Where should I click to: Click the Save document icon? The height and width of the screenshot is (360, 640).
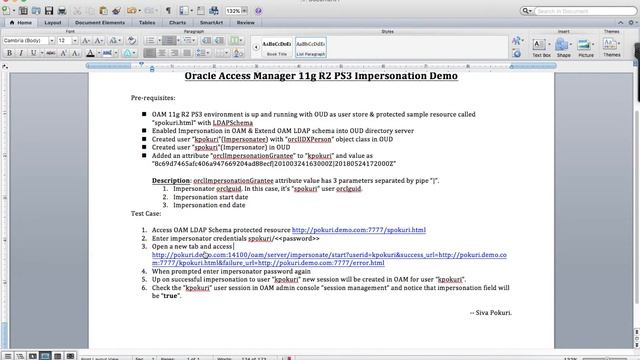pos(49,11)
